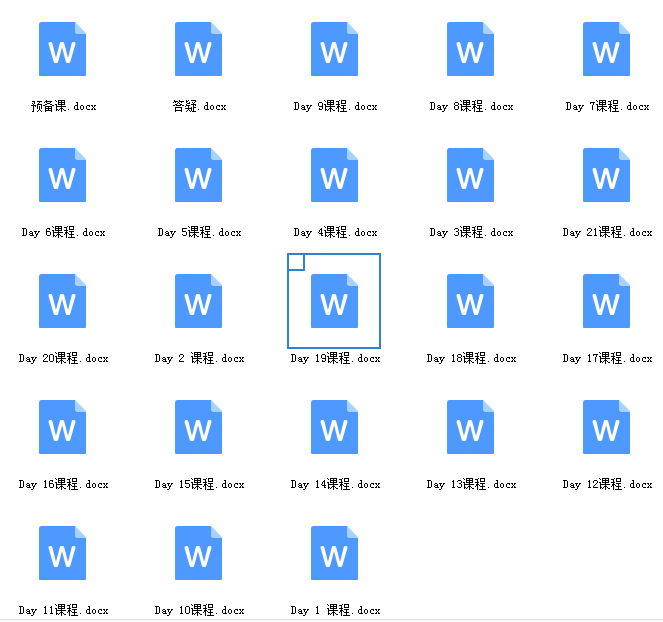Click the highlighted Day 19课程.docx icon

[334, 301]
